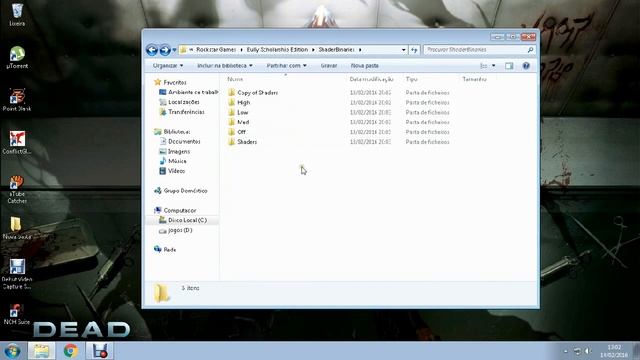Open µTorrent desktop icon
Screen dimensions: 640x360
[x=17, y=57]
